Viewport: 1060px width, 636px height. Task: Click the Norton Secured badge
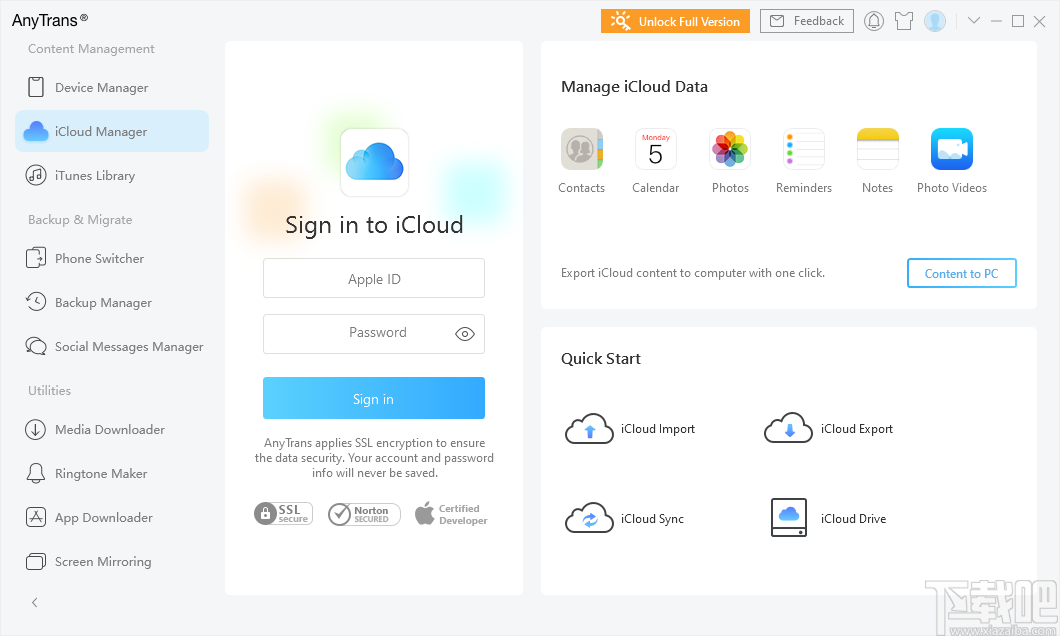point(364,514)
